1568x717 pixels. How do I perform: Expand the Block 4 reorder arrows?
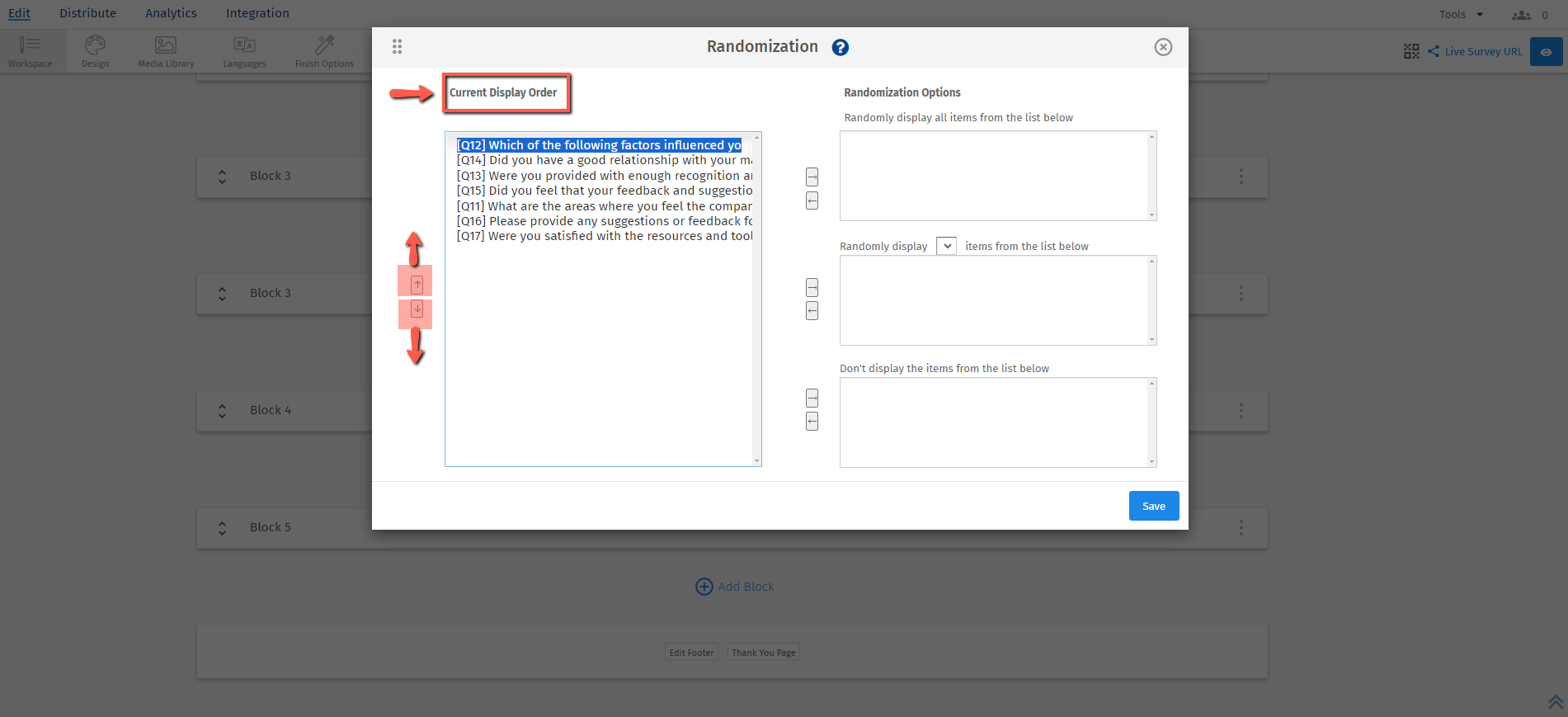222,411
